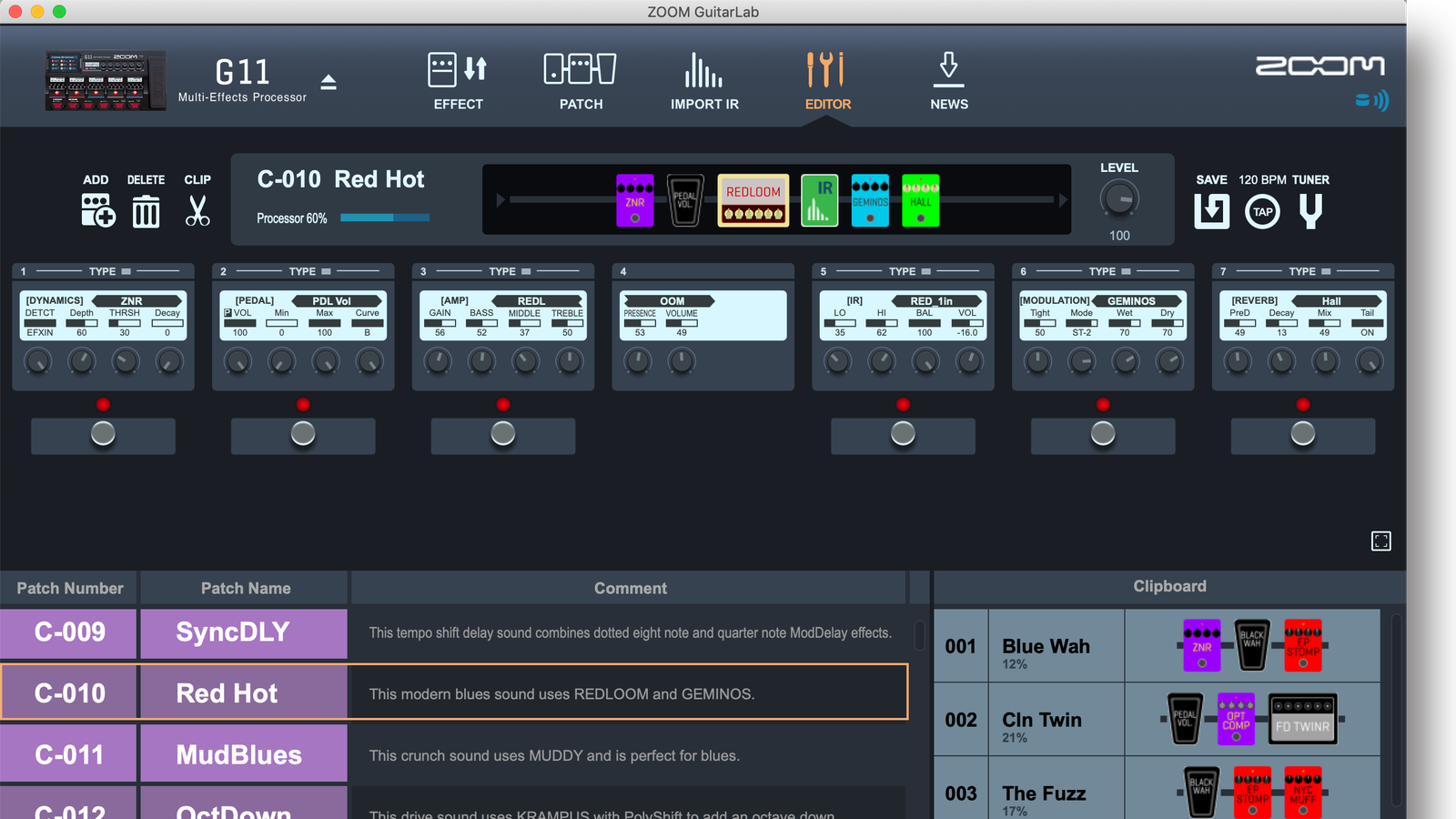This screenshot has width=1456, height=819.
Task: Adjust the Depth knob of ZNR
Action: (x=82, y=361)
